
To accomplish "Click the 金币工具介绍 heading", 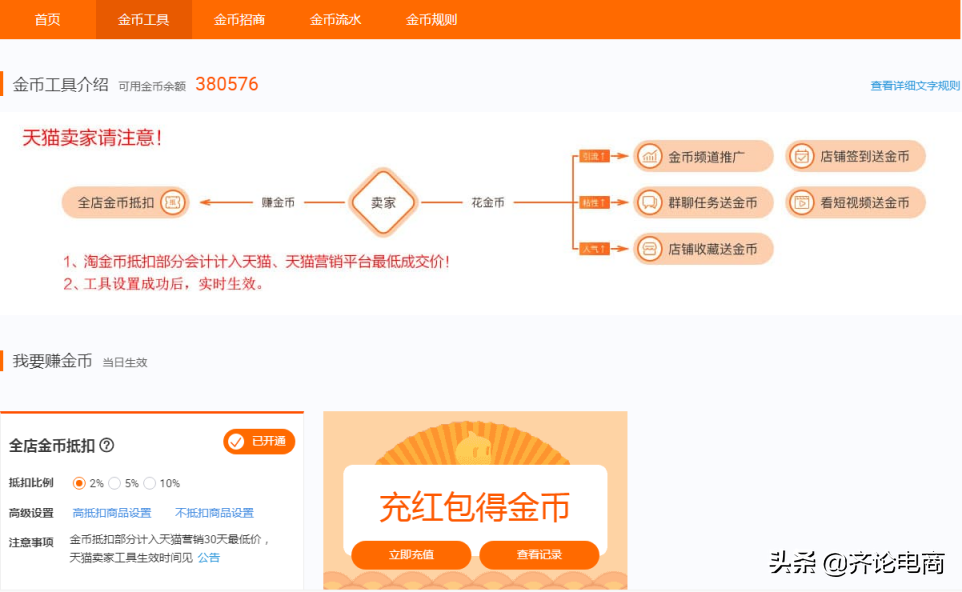I will point(60,85).
